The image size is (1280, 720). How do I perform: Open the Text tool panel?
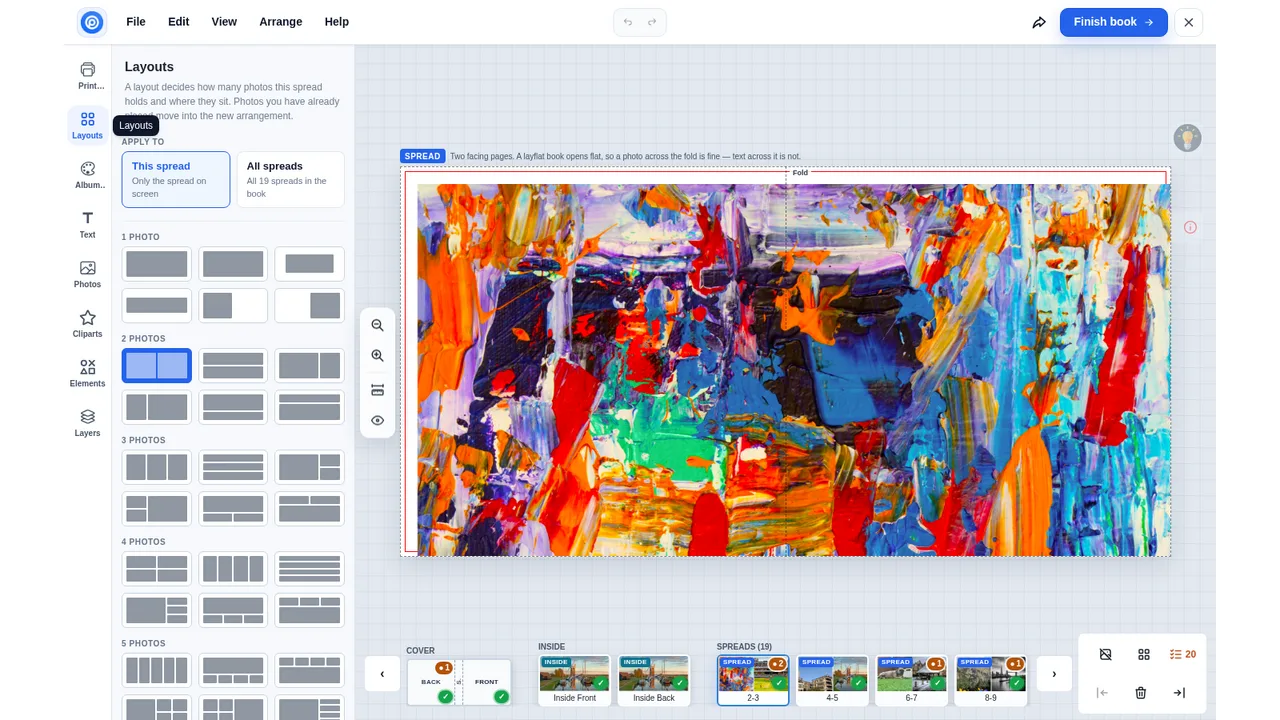click(x=88, y=225)
